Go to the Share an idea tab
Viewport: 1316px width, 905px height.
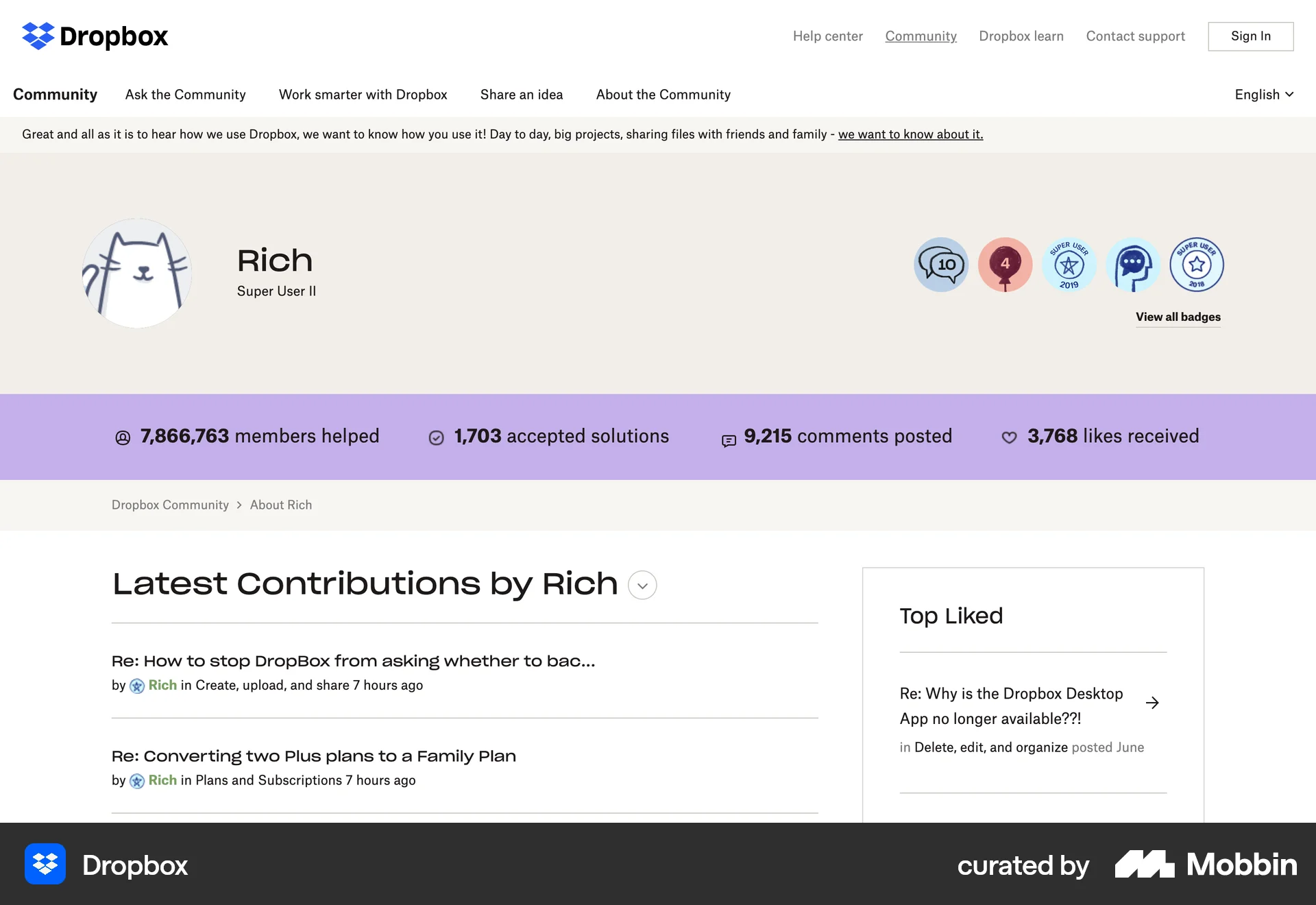521,95
